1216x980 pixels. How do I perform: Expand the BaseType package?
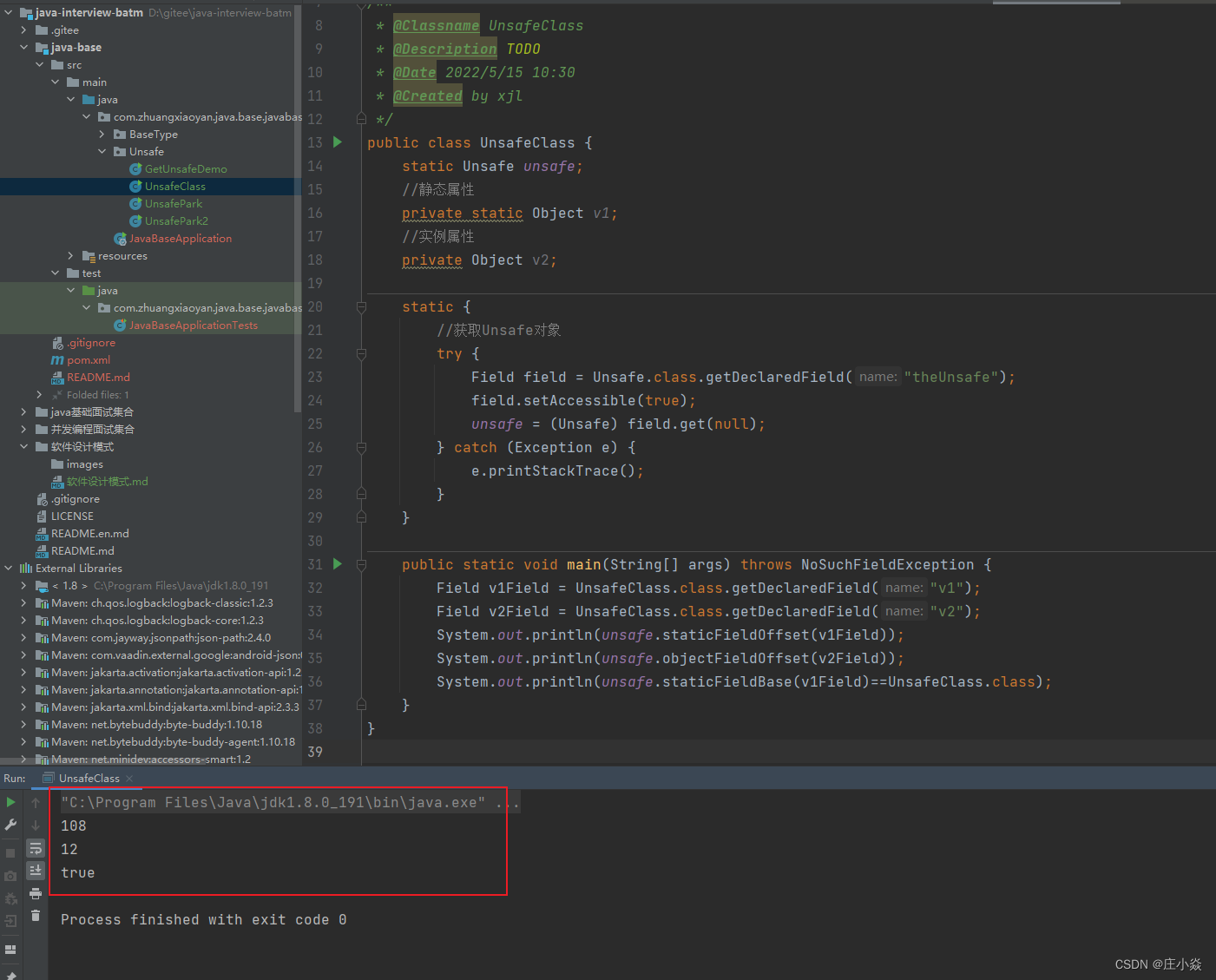tap(102, 135)
